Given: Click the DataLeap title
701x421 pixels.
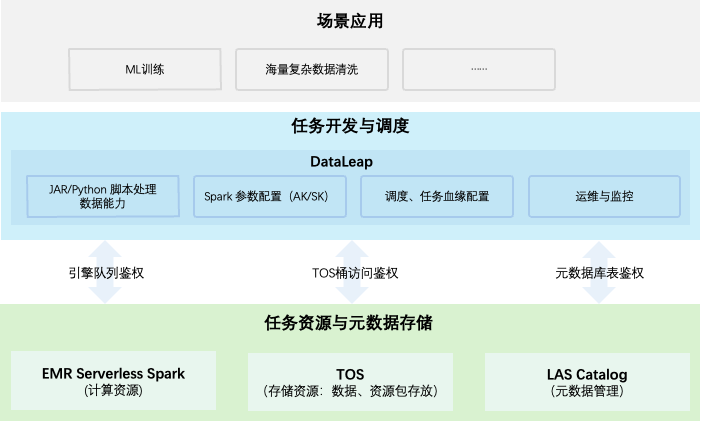Looking at the screenshot, I should (x=342, y=162).
